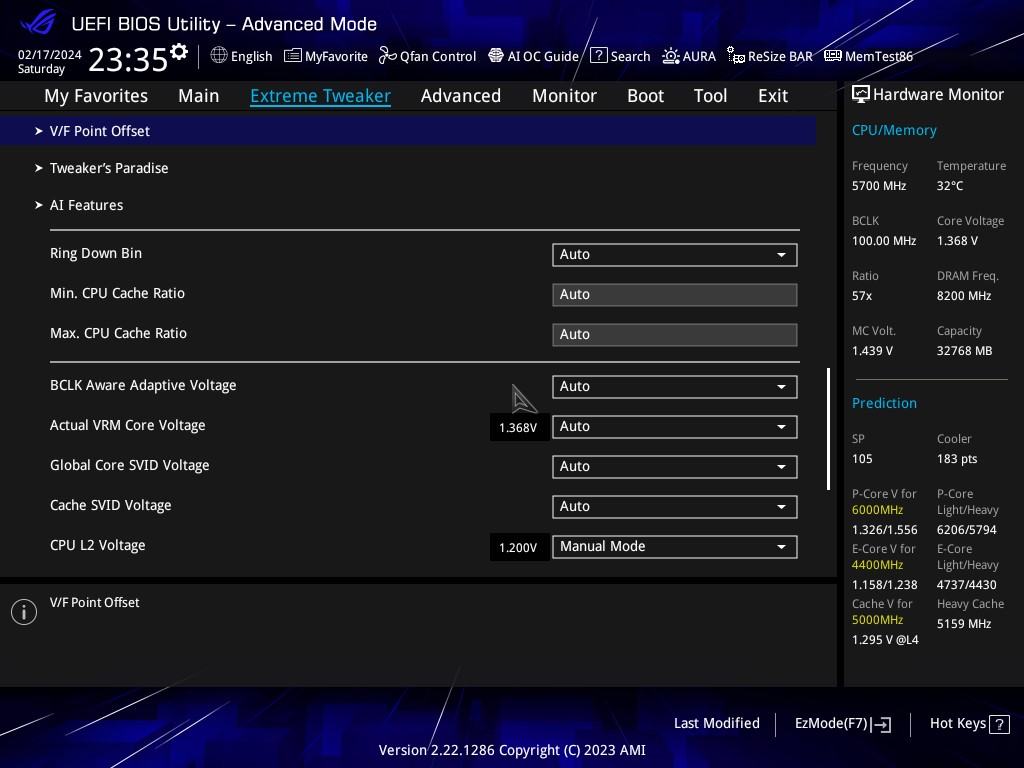Select the CPU L2 Voltage label

coord(98,545)
